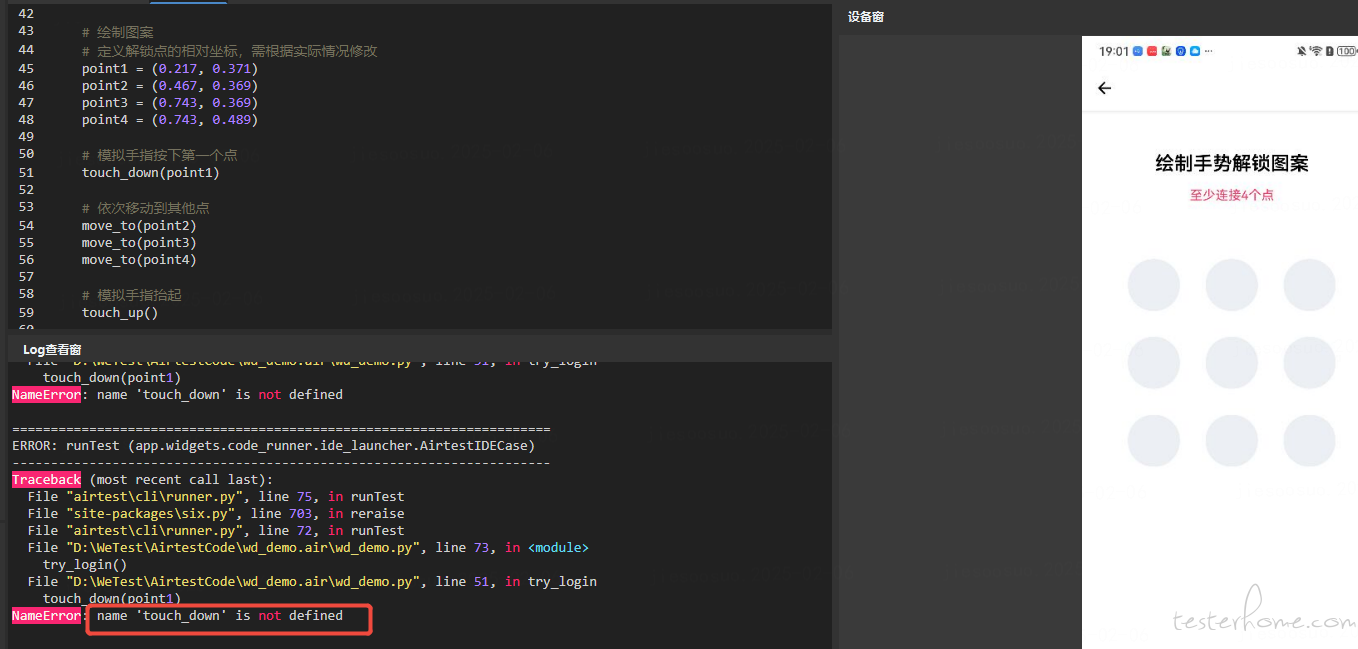Tap the top-left dot of the unlock pattern

[1154, 284]
